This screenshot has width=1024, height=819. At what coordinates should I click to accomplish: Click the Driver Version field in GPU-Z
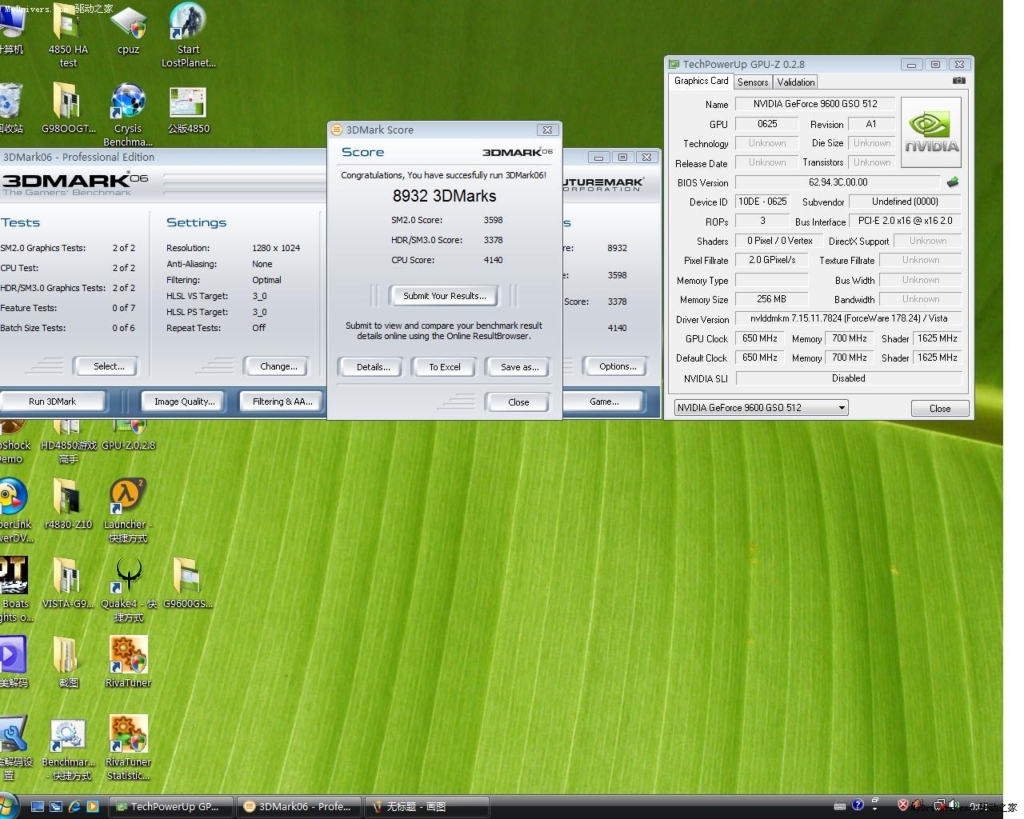(849, 319)
